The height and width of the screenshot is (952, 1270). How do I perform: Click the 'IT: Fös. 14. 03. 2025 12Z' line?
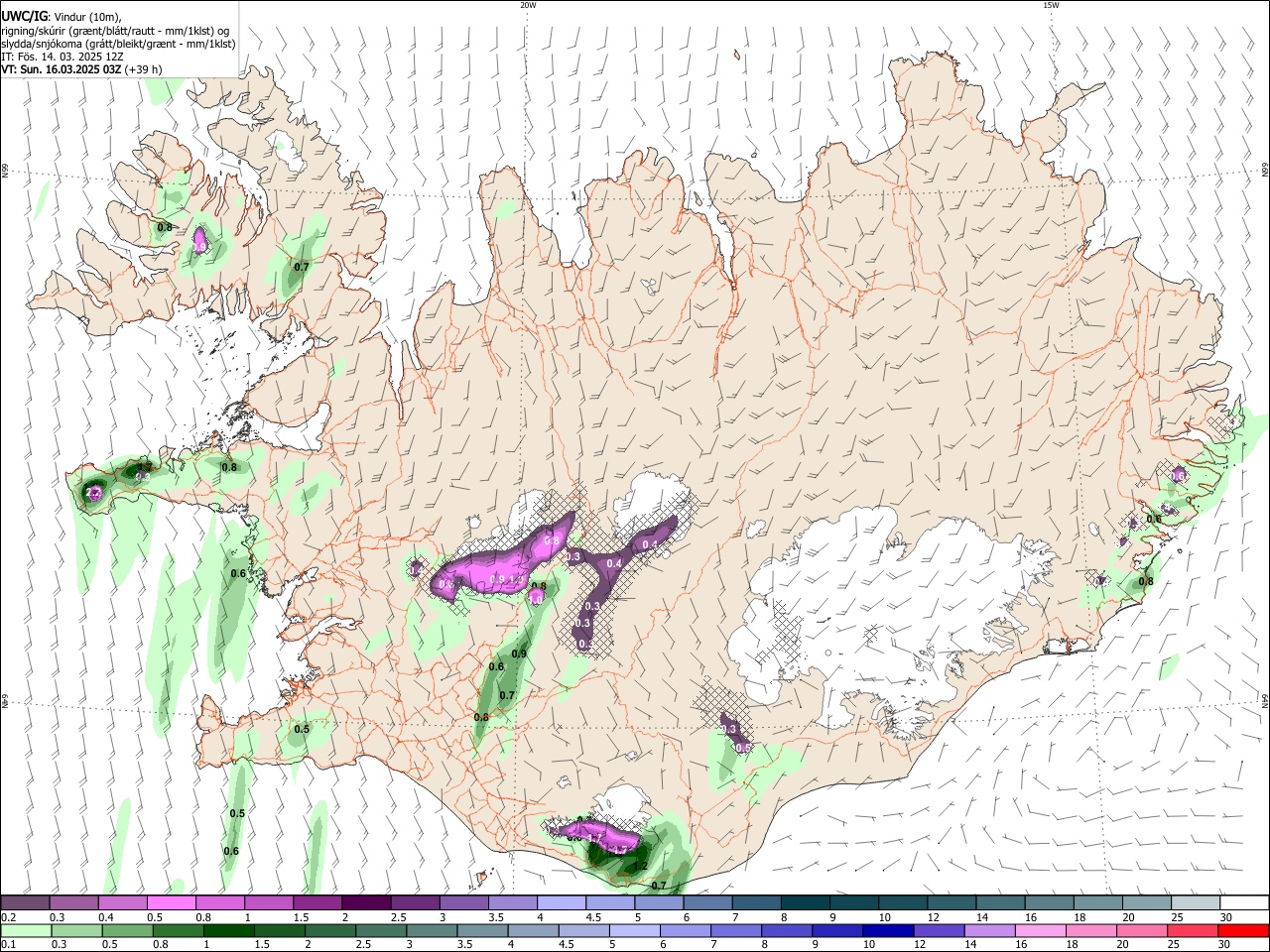(63, 57)
